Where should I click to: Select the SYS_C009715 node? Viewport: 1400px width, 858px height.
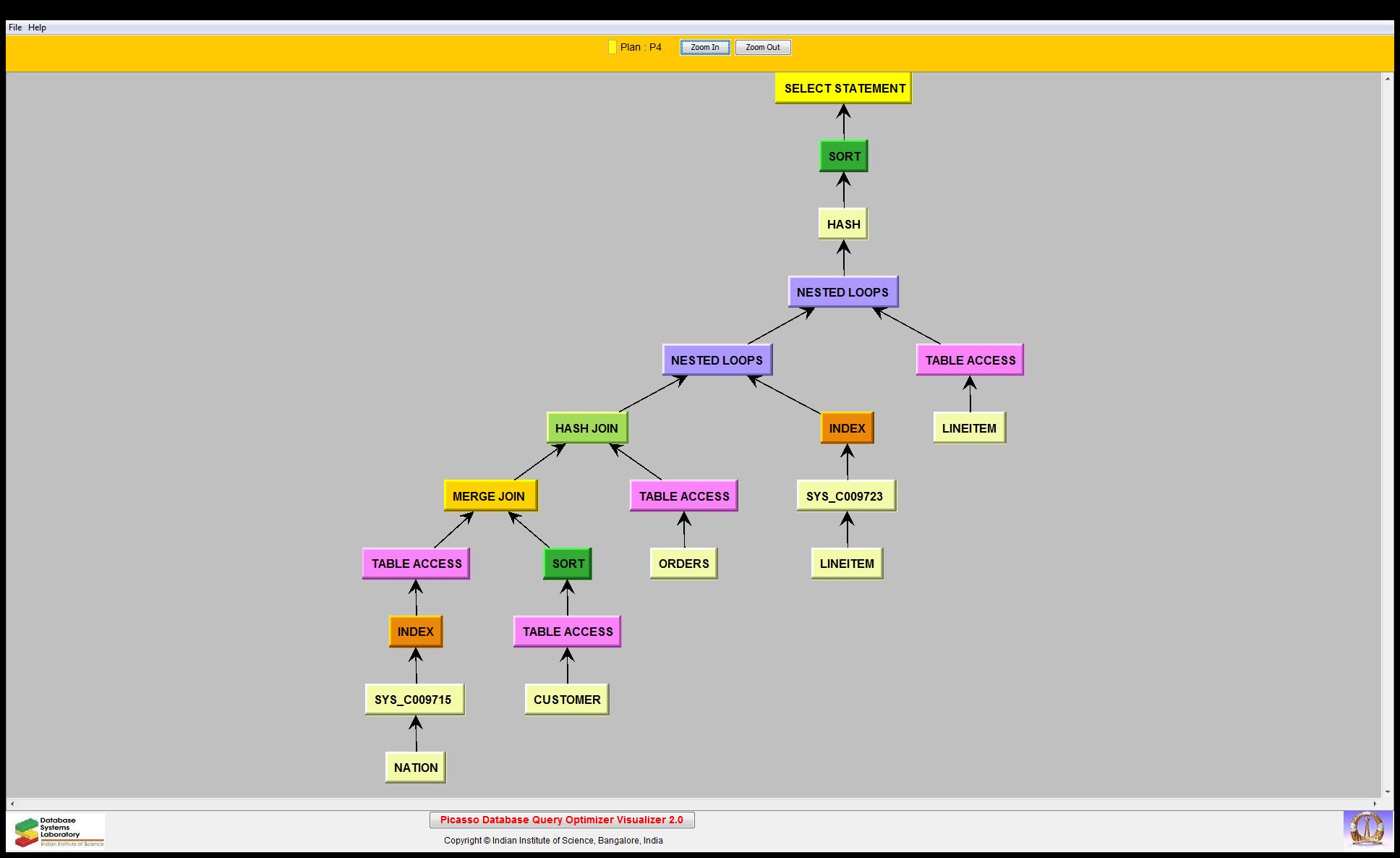click(414, 700)
